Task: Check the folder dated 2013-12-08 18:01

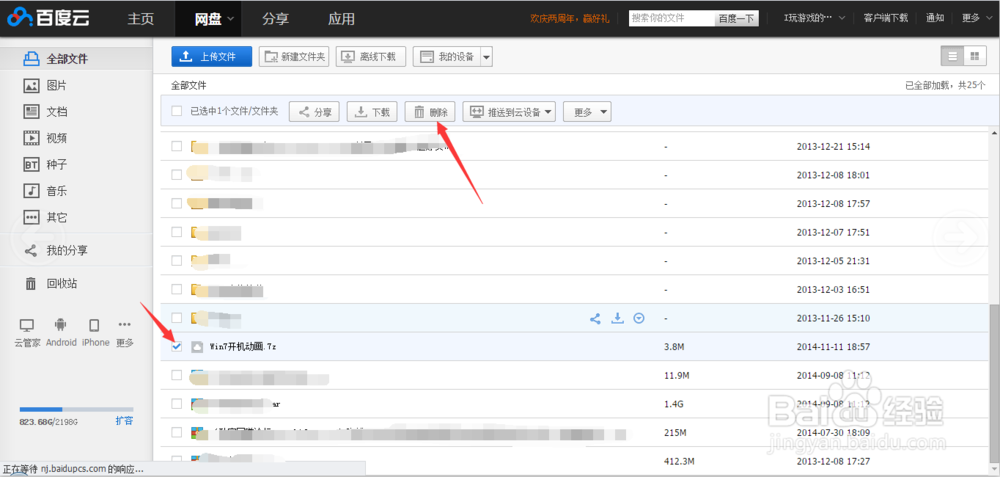Action: (177, 175)
